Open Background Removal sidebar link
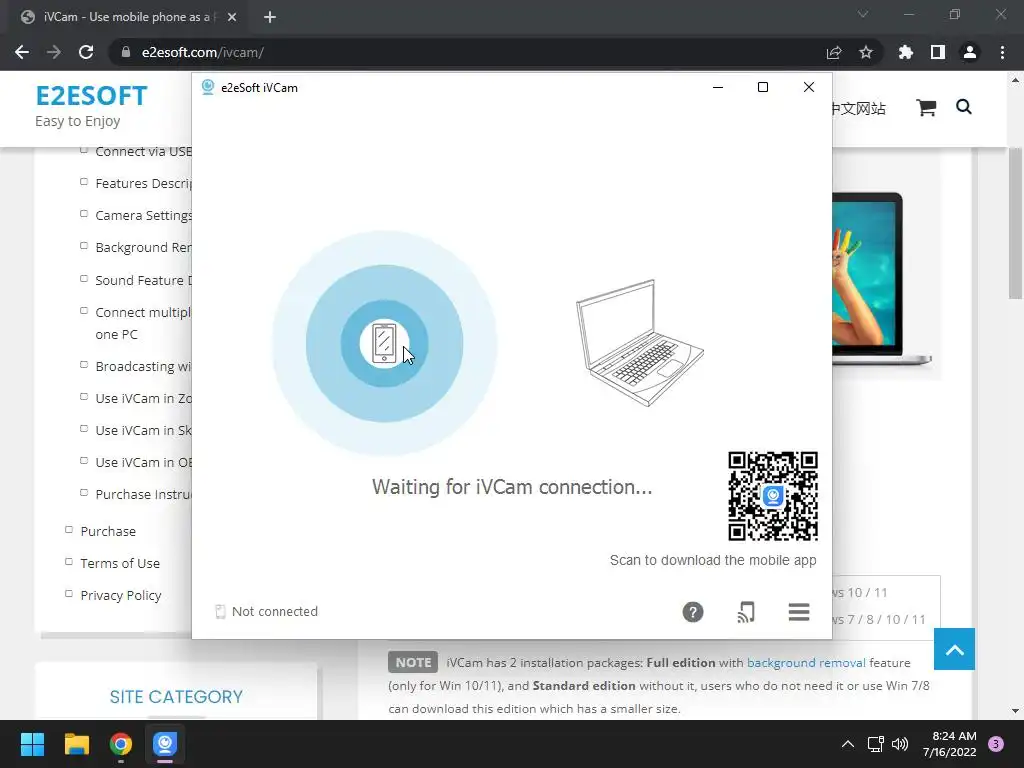 [x=143, y=248]
